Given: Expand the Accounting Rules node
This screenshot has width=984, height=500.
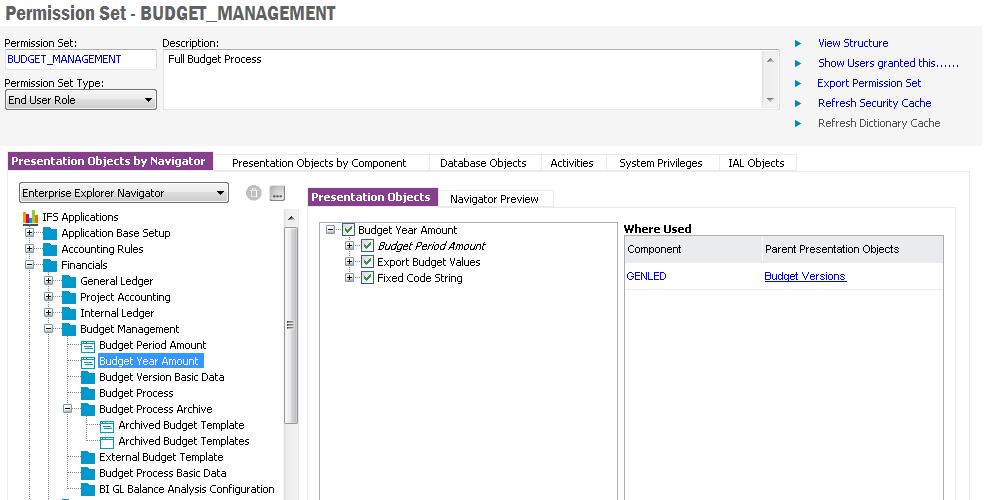Looking at the screenshot, I should tap(29, 248).
